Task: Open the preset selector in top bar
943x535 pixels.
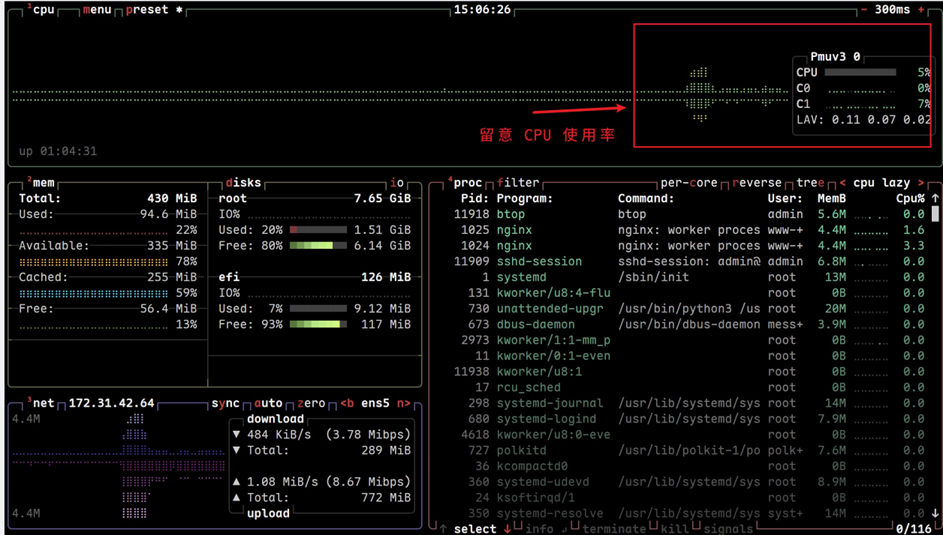Action: [148, 9]
